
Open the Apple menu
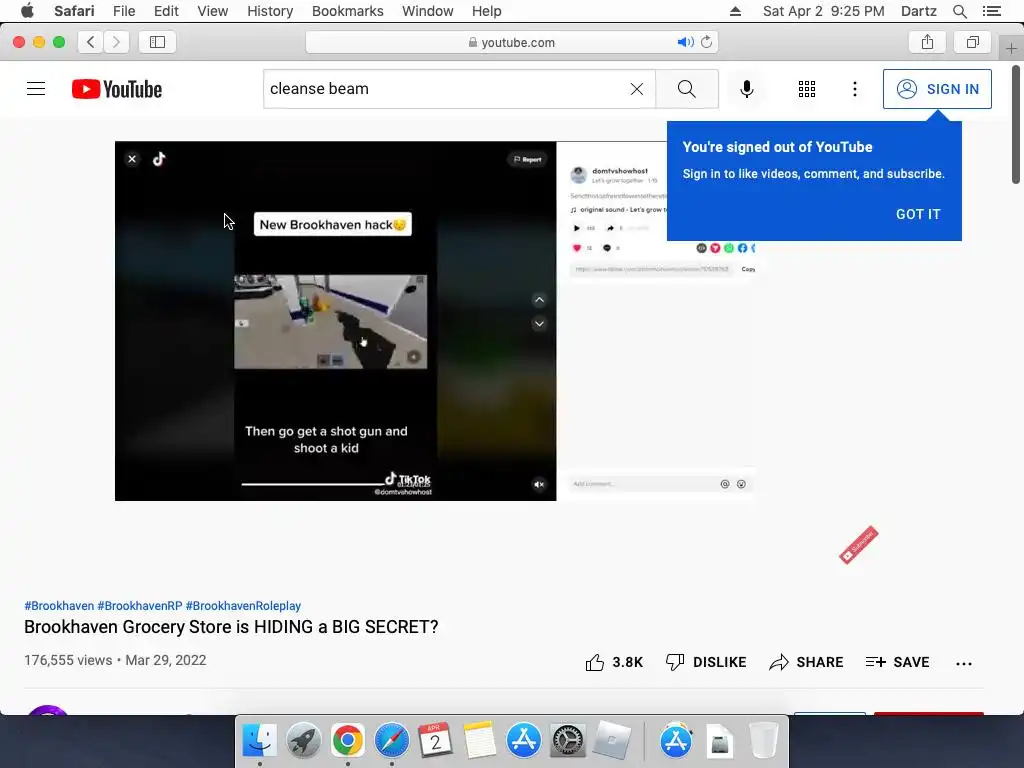pos(27,11)
